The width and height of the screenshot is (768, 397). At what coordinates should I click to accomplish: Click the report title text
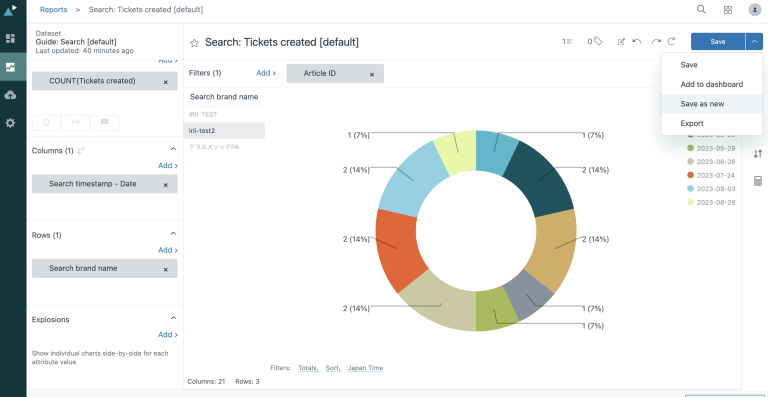point(282,43)
